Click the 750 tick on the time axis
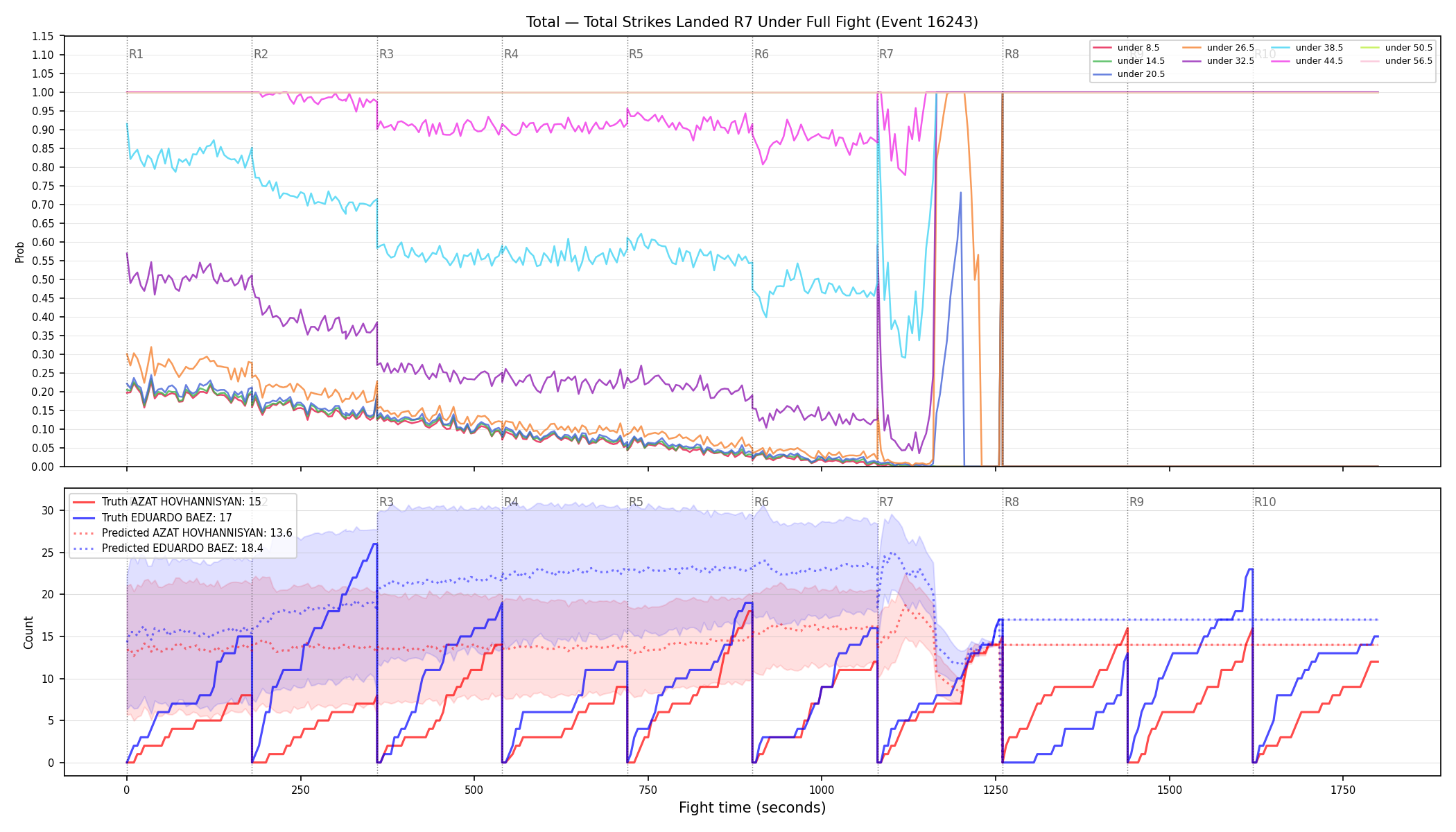Screen dimensions: 1456x832 coord(648,790)
